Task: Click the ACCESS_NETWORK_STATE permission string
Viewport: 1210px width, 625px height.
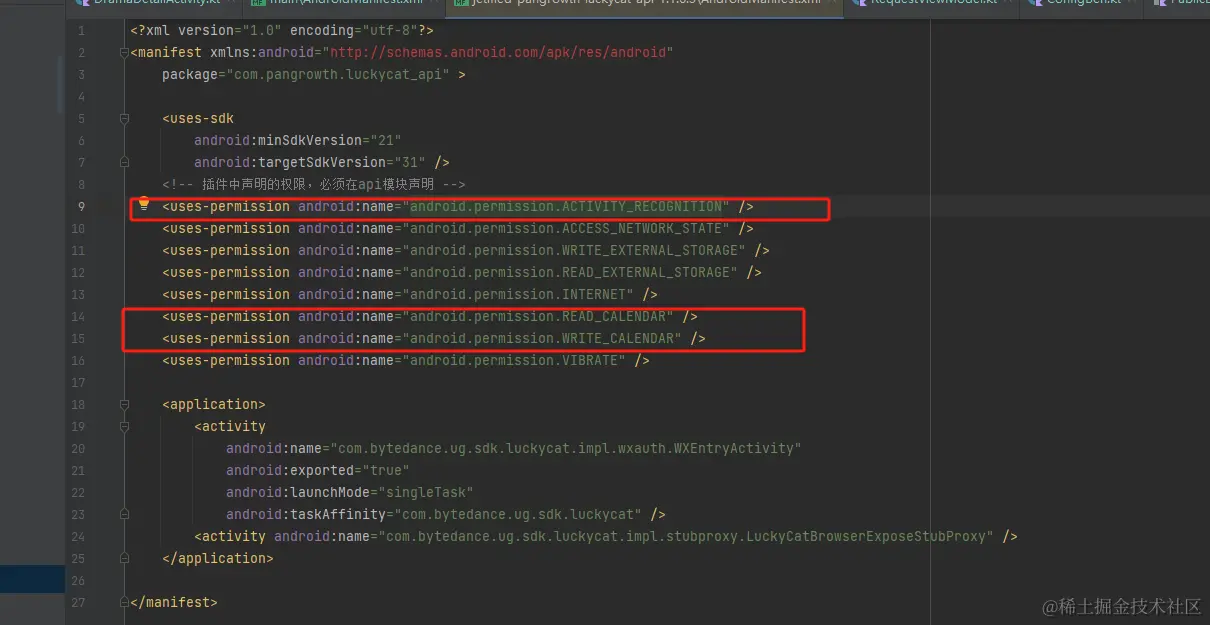Action: 566,228
